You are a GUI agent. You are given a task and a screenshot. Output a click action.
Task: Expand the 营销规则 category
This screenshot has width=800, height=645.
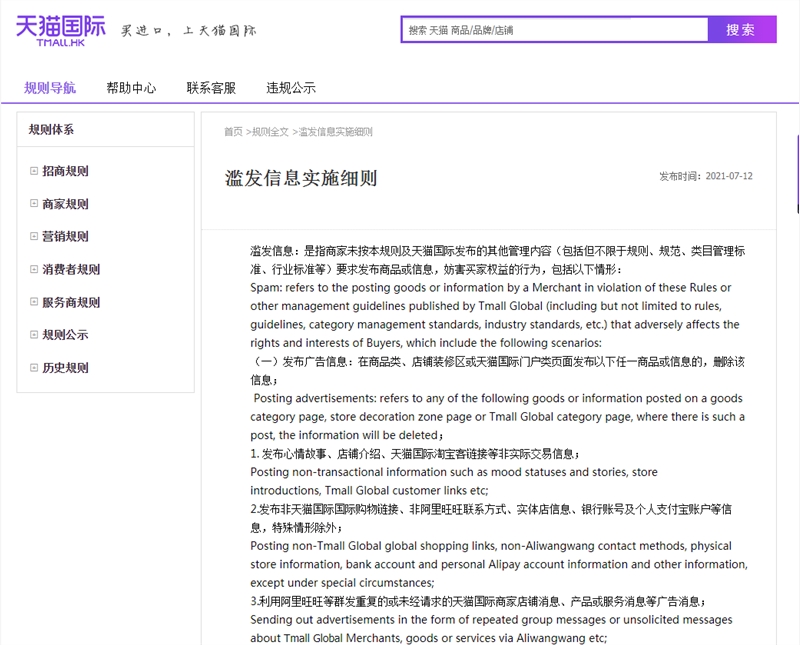63,236
